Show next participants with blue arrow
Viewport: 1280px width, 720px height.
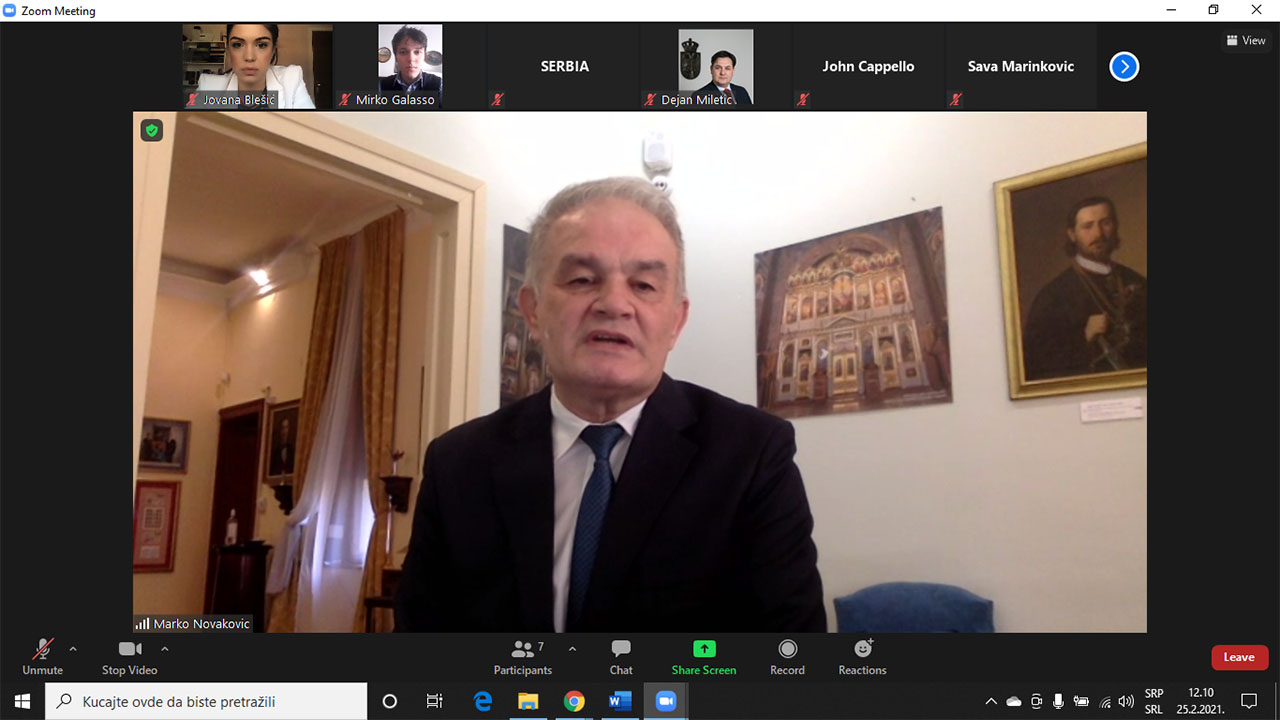coord(1124,67)
